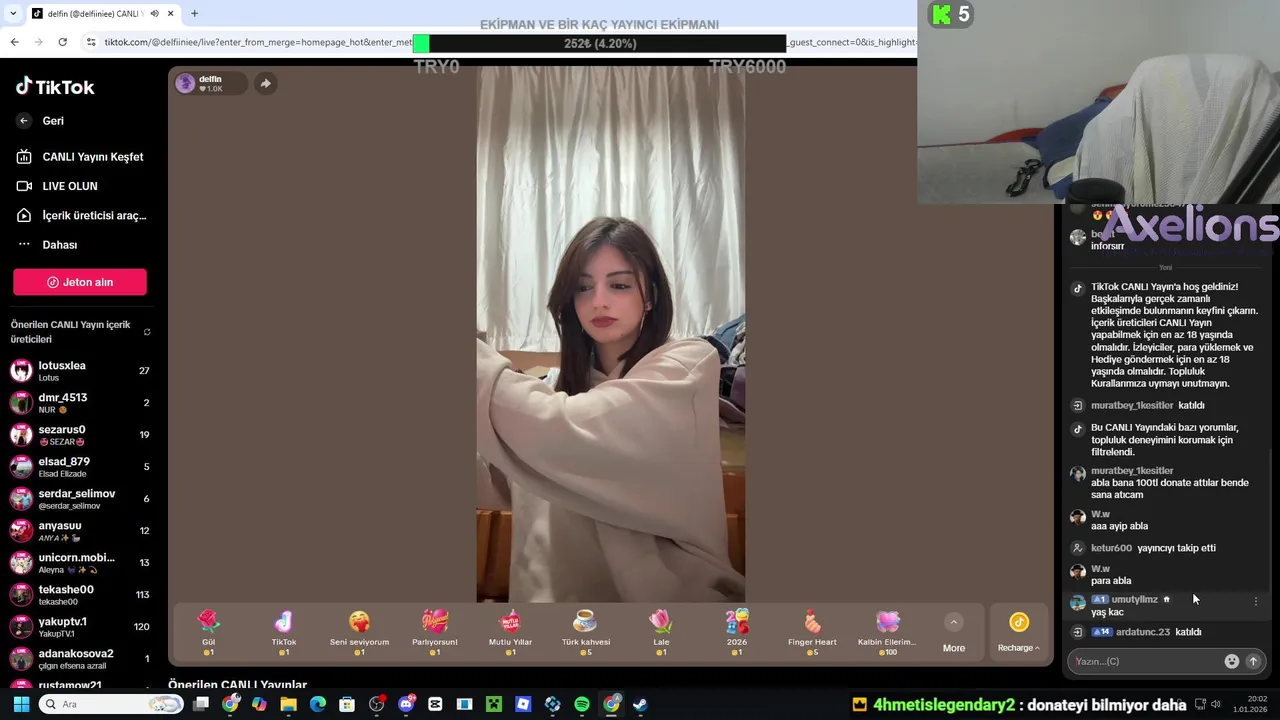This screenshot has height=720, width=1280.
Task: Mute the delfin tab audio
Action: pyautogui.click(x=154, y=14)
